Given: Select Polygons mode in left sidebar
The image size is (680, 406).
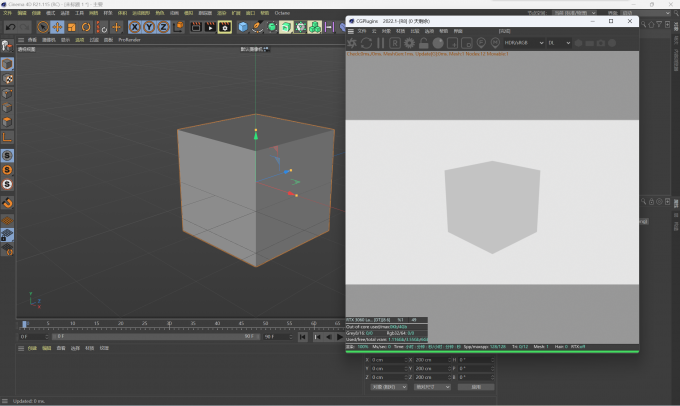Looking at the screenshot, I should (x=7, y=122).
